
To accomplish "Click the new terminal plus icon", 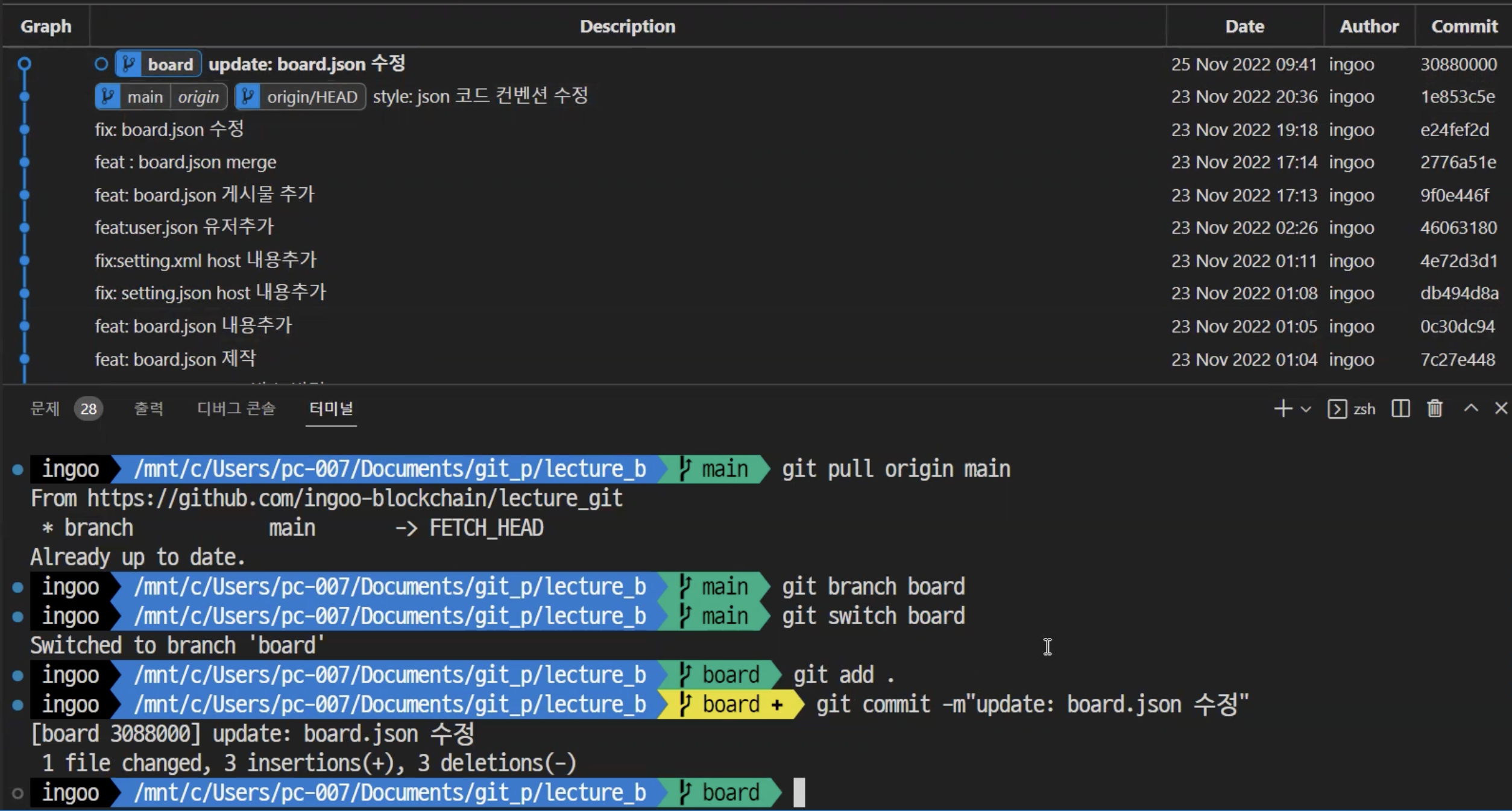I will 1282,409.
